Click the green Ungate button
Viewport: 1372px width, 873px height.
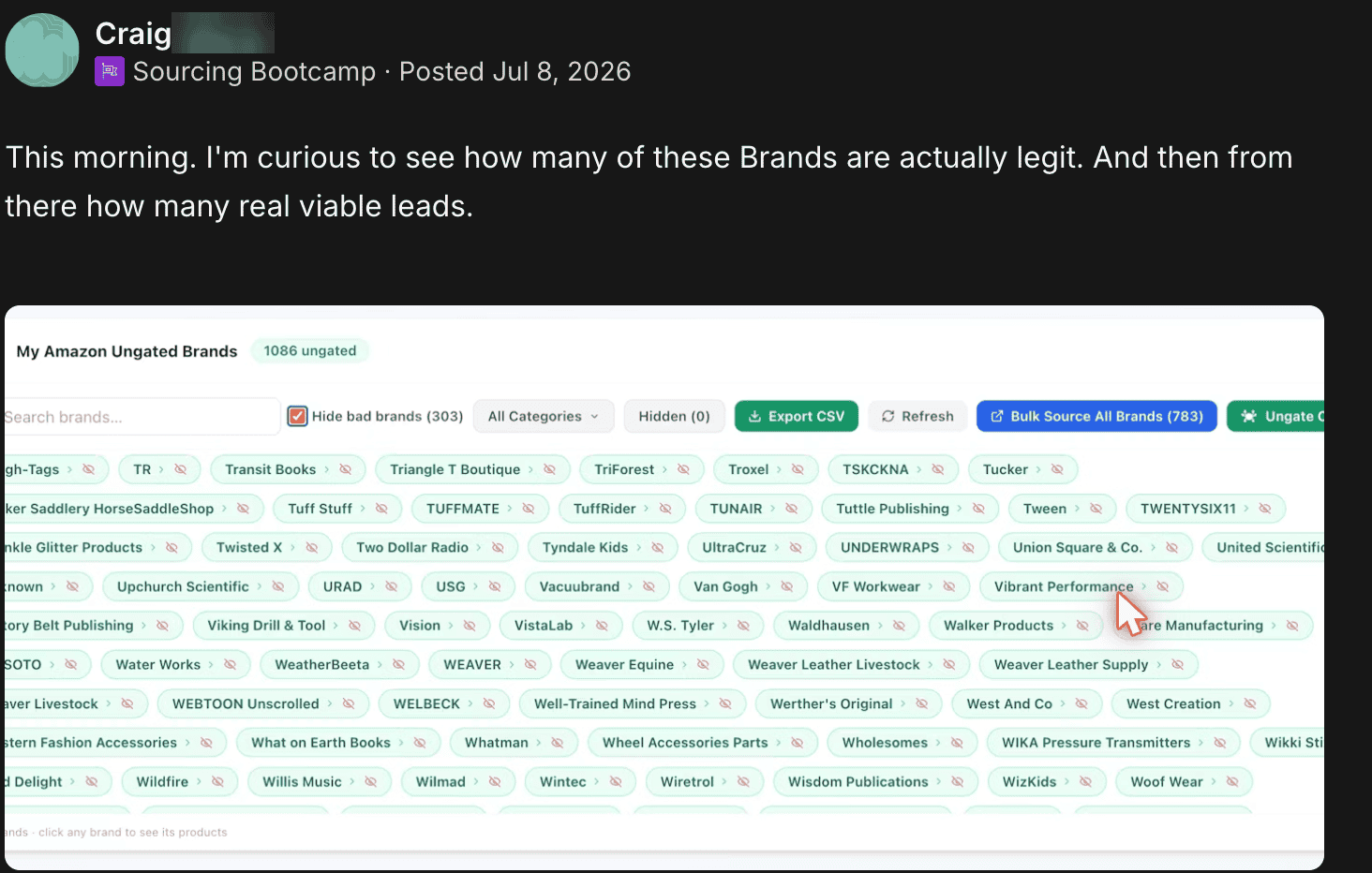(1275, 416)
